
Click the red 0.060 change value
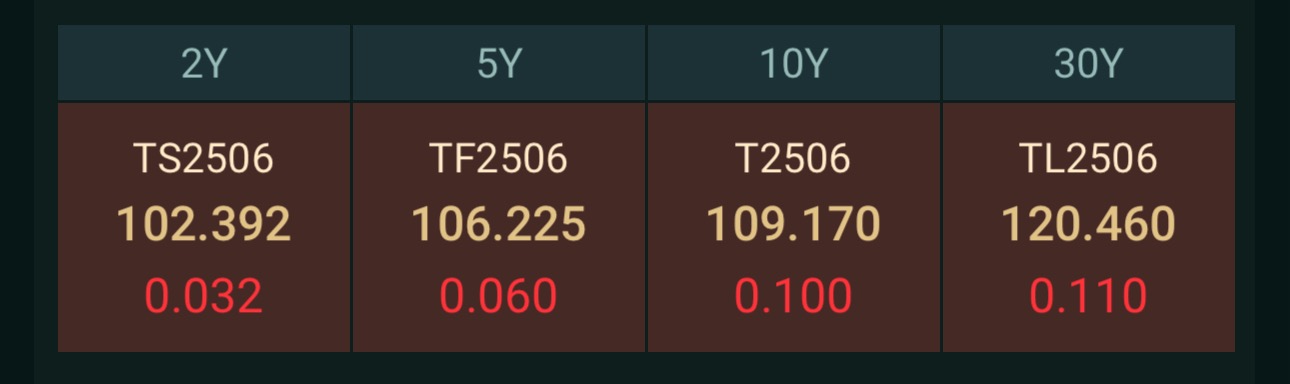click(x=499, y=297)
